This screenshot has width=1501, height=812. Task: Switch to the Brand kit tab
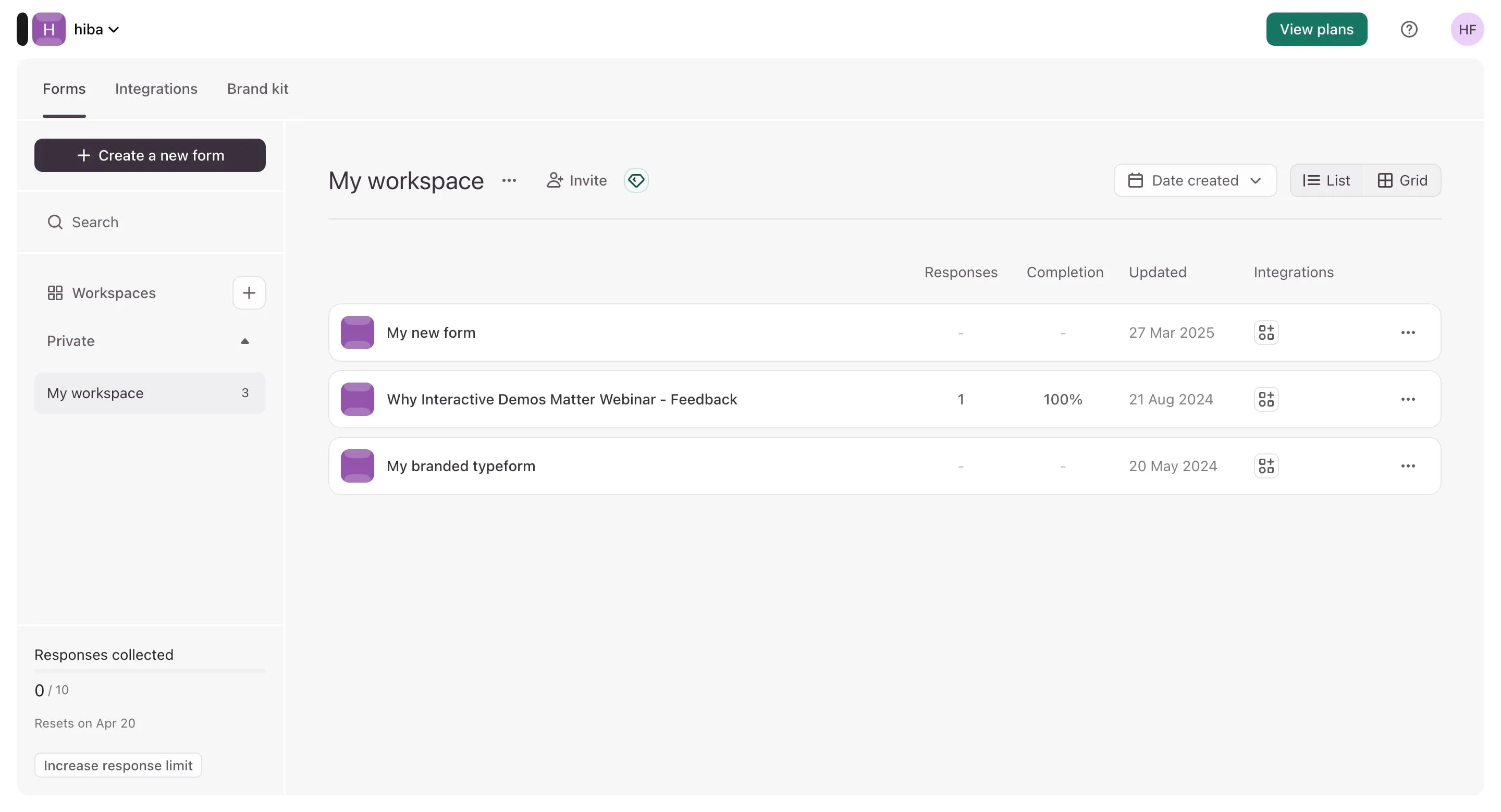point(257,89)
